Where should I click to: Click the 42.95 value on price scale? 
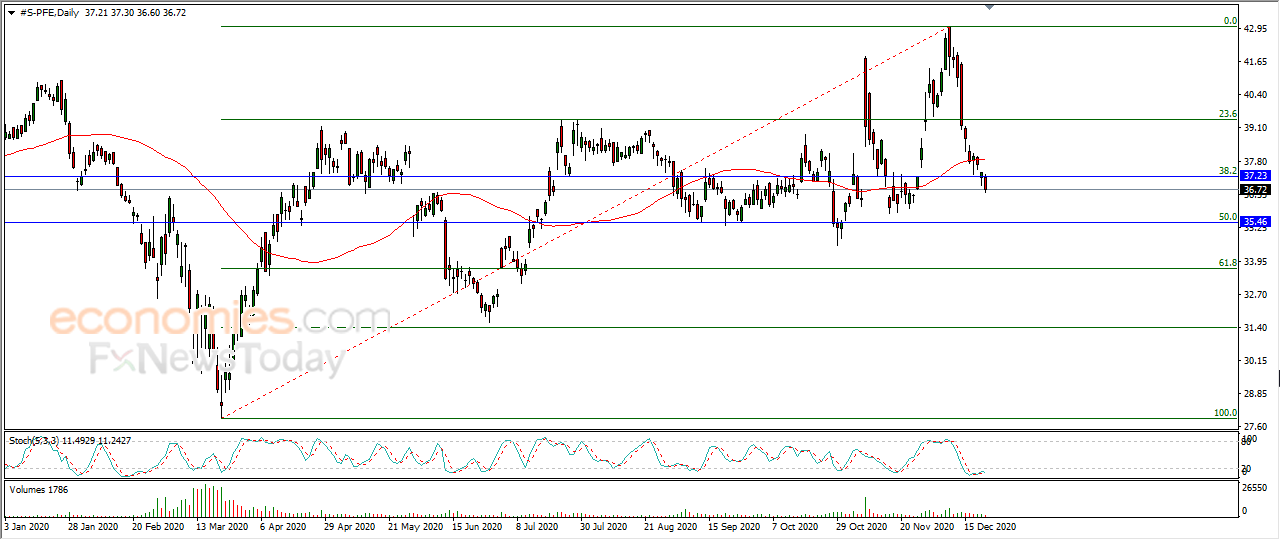pyautogui.click(x=1254, y=29)
